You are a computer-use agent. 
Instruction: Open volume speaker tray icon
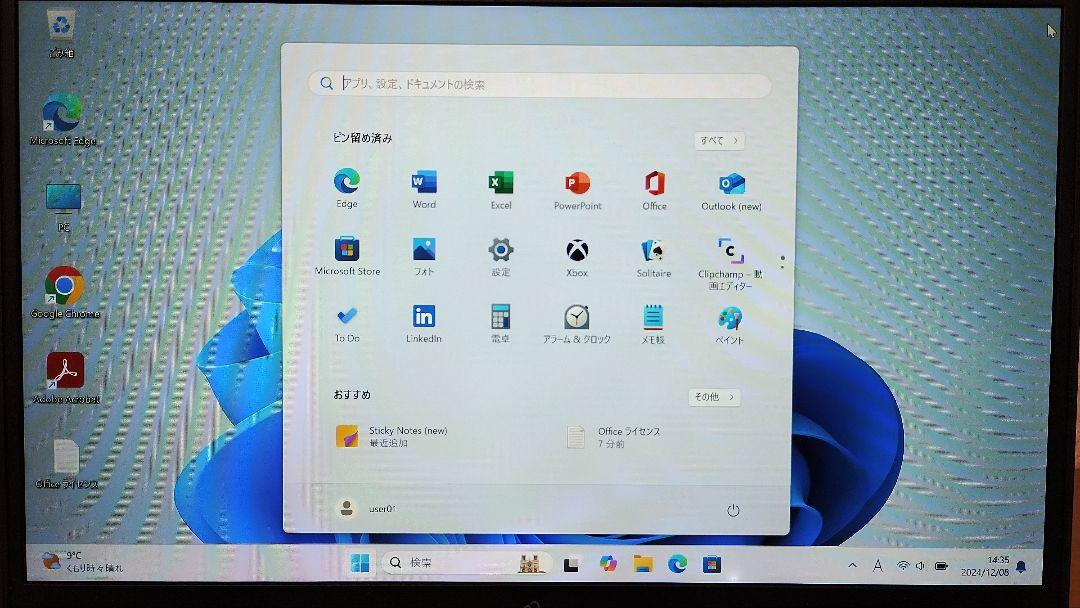(x=921, y=566)
